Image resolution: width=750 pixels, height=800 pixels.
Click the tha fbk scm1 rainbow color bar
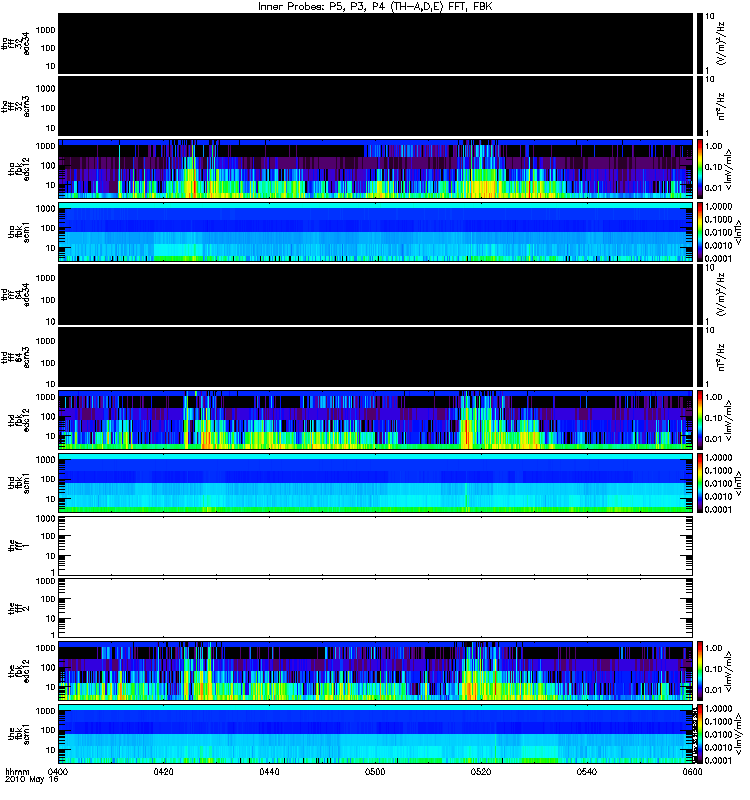click(x=700, y=232)
